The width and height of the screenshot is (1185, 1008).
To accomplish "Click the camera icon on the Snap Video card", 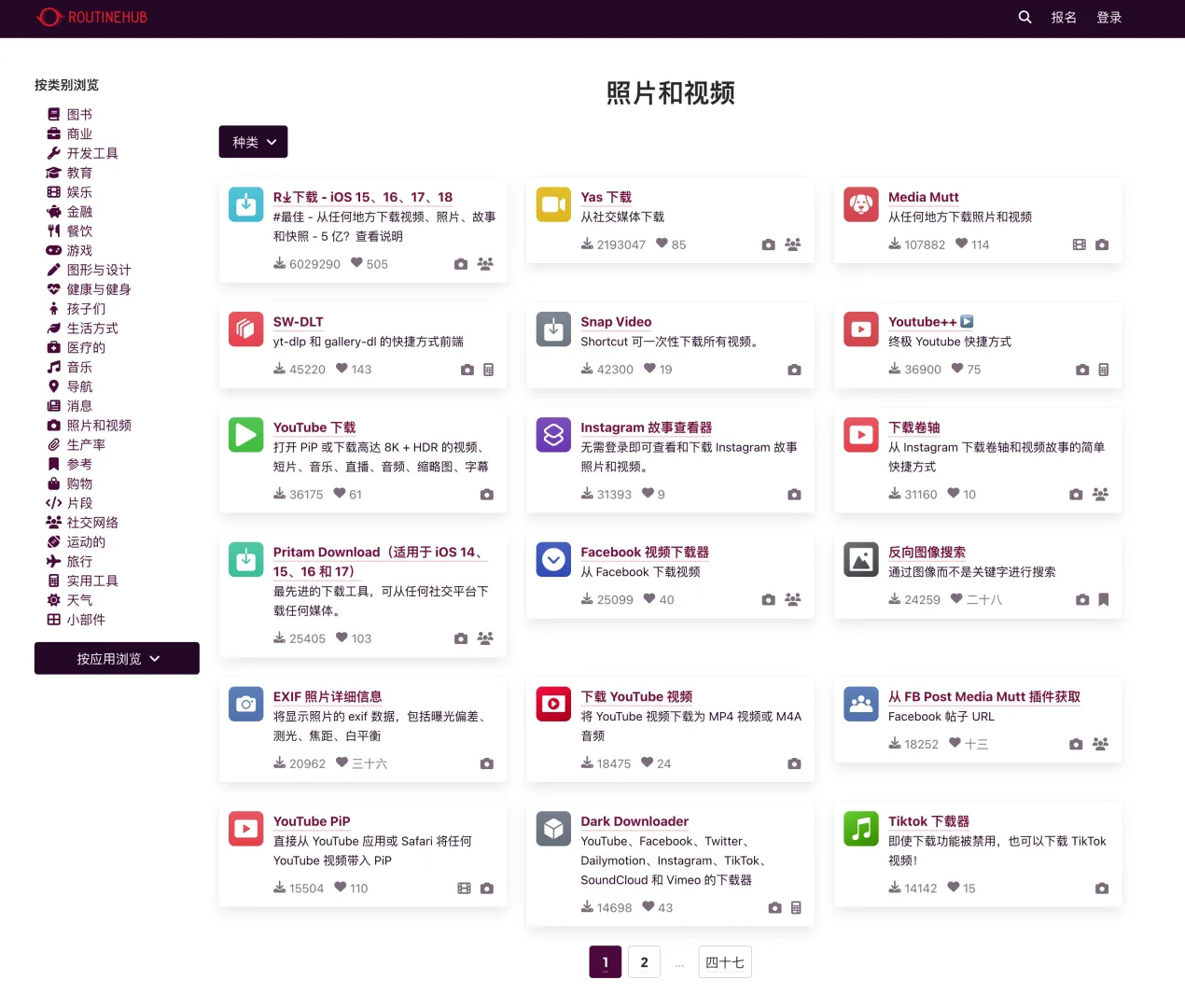I will 794,369.
